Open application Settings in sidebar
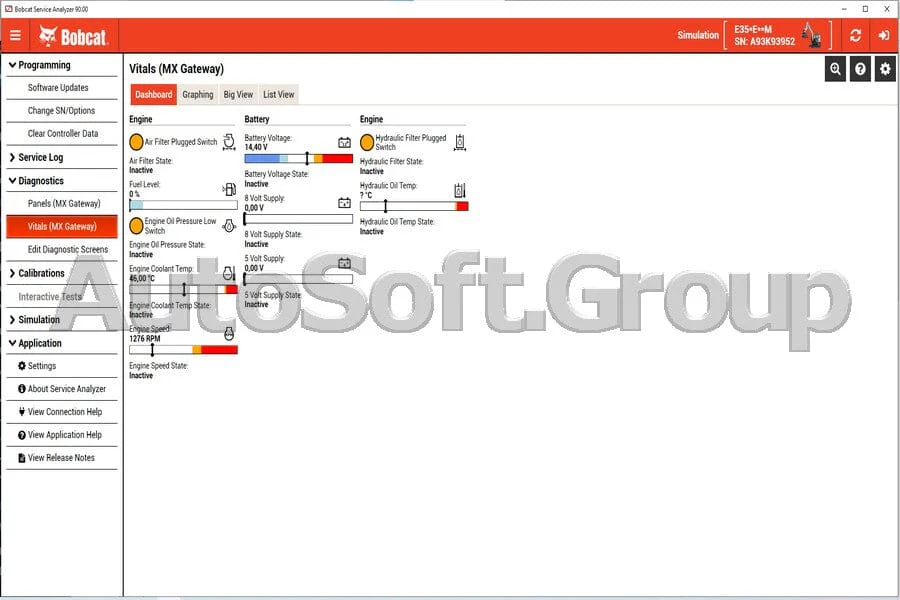This screenshot has height=600, width=900. pyautogui.click(x=62, y=366)
